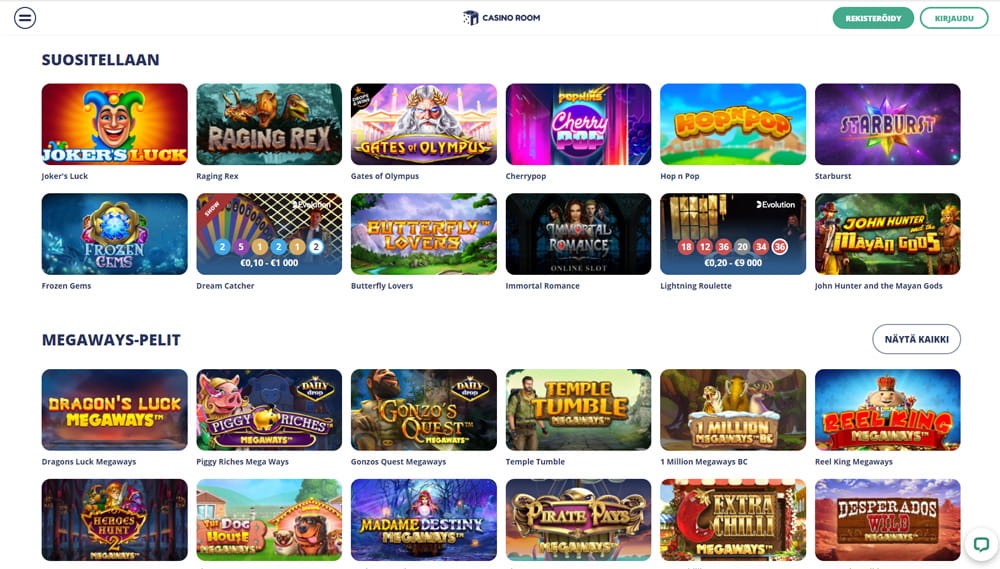The width and height of the screenshot is (1000, 569).
Task: Click the Immortal Romance text link
Action: tap(543, 286)
